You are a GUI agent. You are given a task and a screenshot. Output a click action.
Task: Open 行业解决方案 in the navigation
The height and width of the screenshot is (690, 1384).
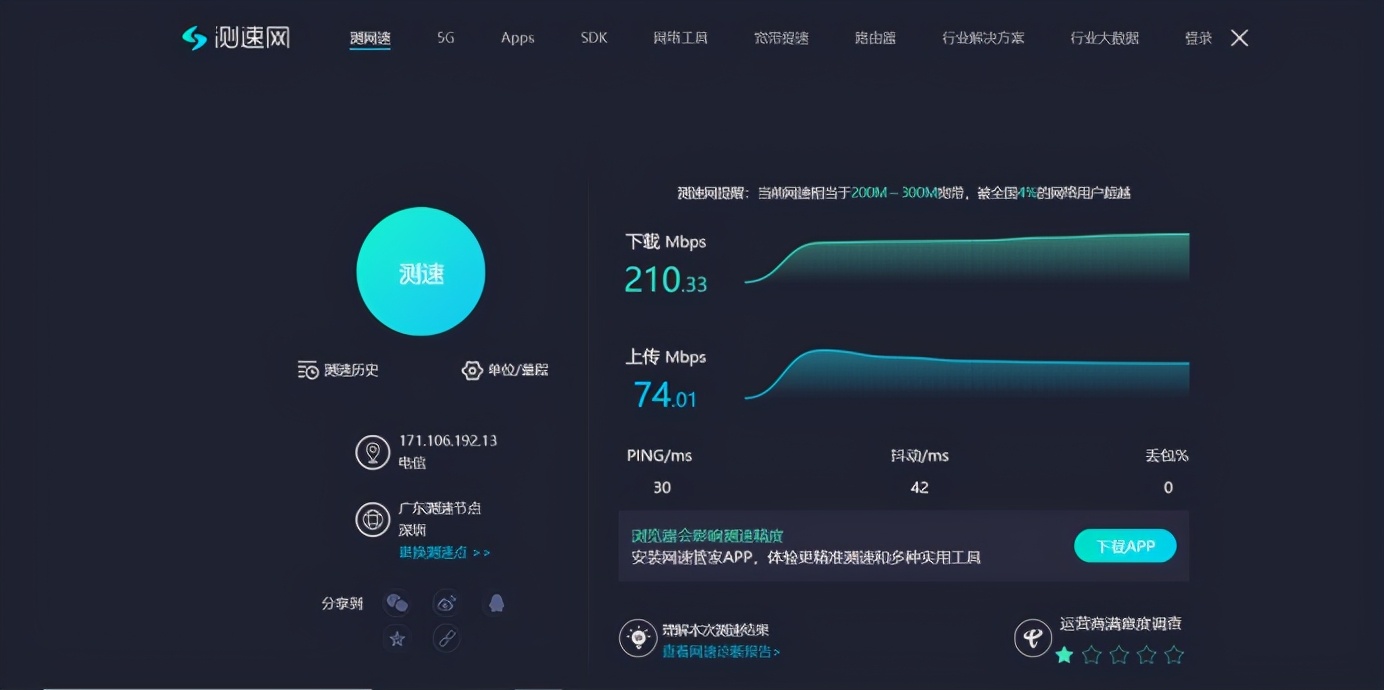click(x=984, y=38)
